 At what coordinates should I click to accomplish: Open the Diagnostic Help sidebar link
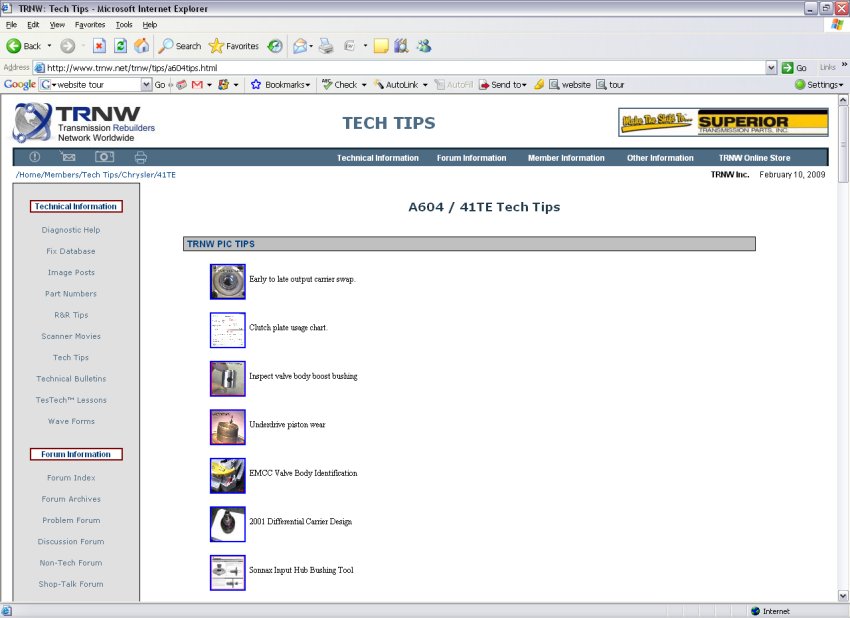[71, 230]
